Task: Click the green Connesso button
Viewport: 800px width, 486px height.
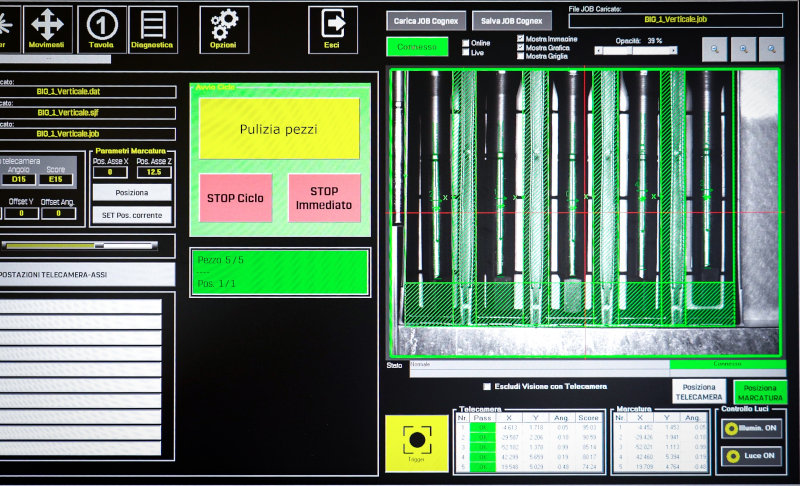Action: coord(417,46)
